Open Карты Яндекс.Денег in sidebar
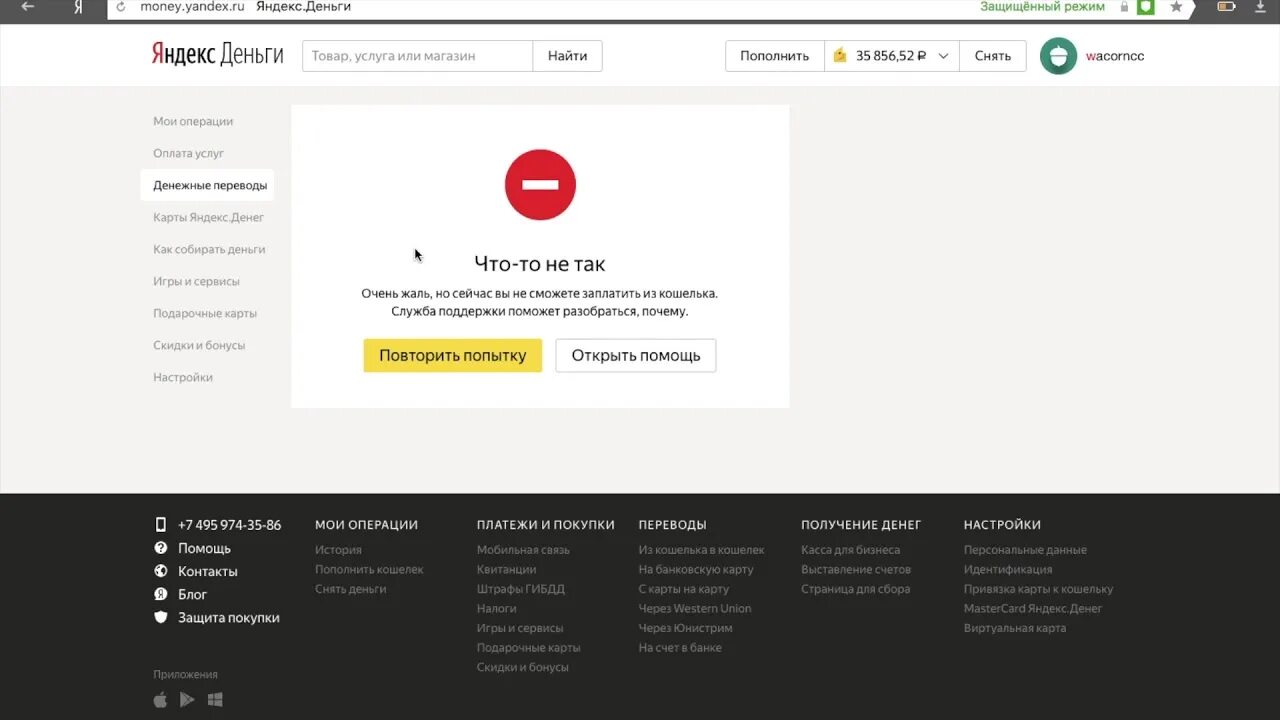The height and width of the screenshot is (720, 1280). 209,217
